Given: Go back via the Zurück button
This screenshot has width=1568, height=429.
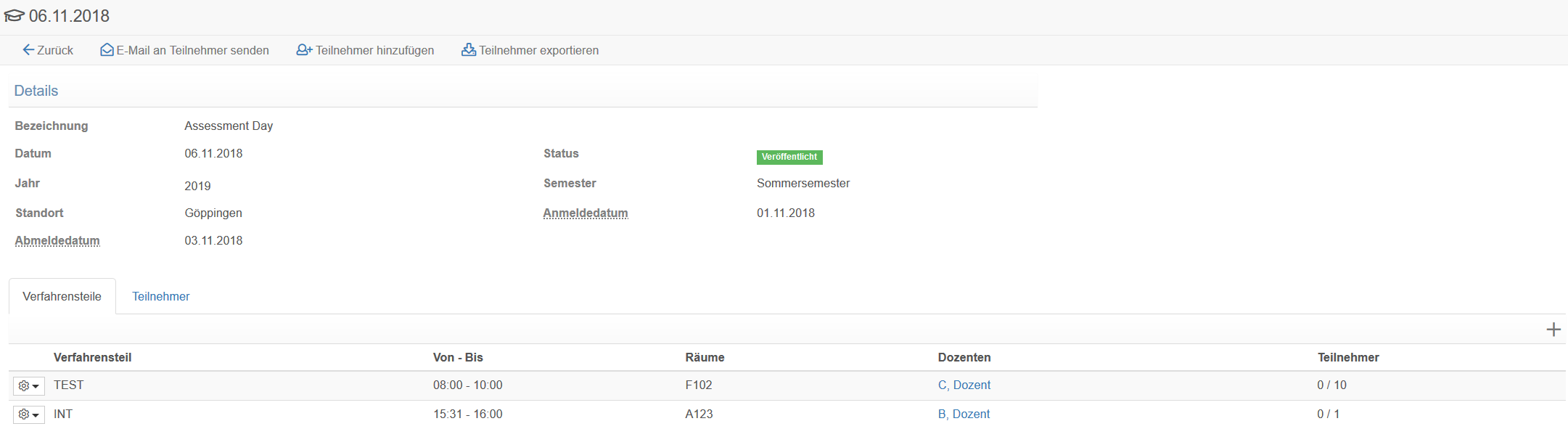Looking at the screenshot, I should coord(48,50).
